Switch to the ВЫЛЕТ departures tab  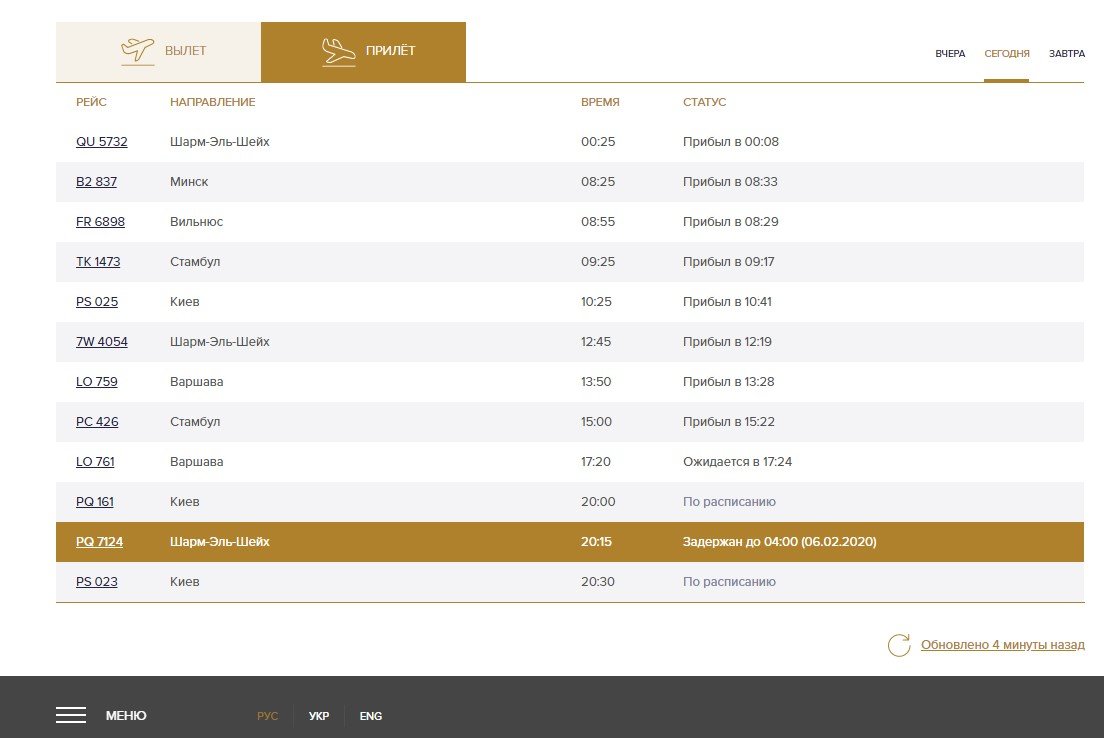185,51
